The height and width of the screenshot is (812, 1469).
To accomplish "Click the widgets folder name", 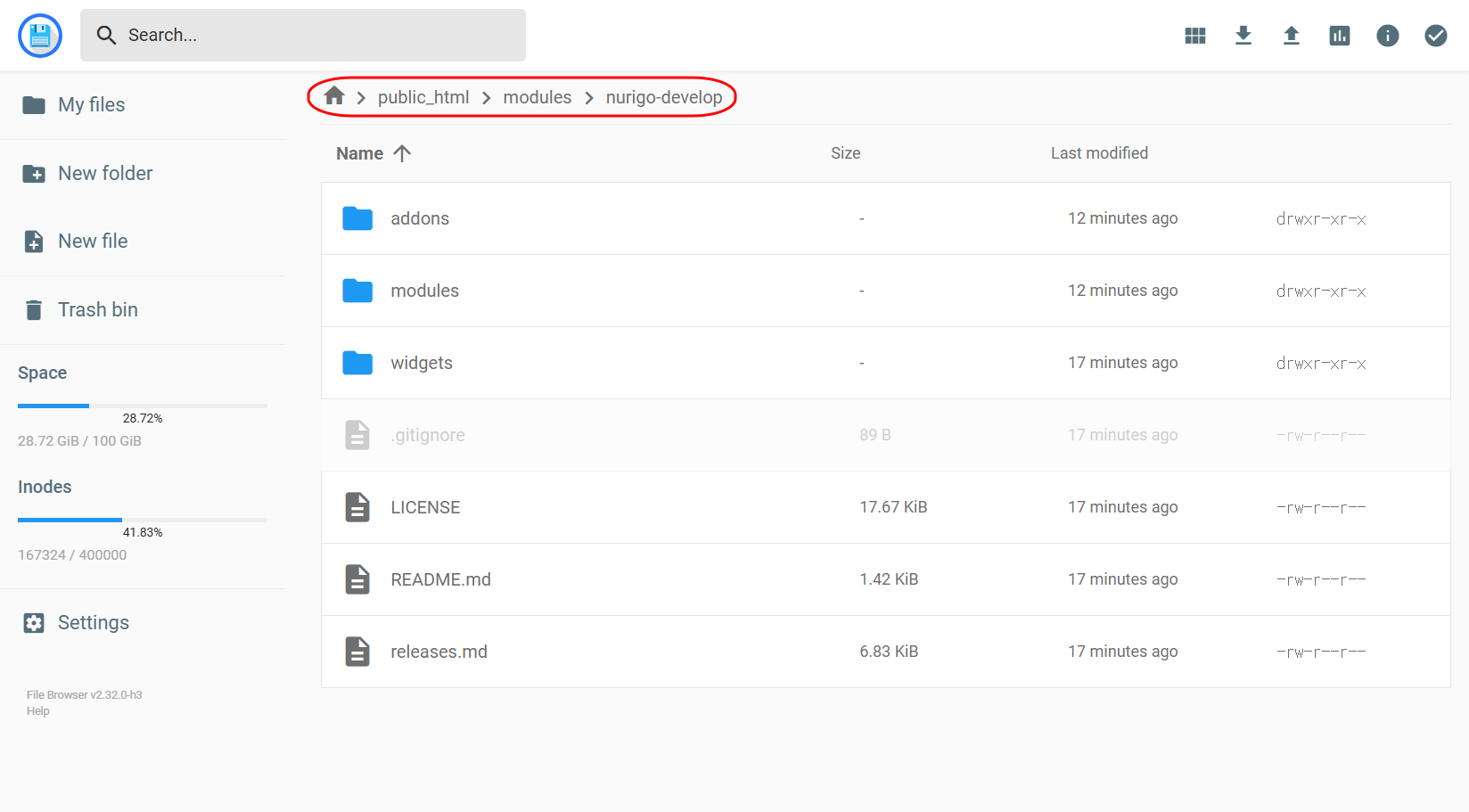I will pyautogui.click(x=422, y=363).
